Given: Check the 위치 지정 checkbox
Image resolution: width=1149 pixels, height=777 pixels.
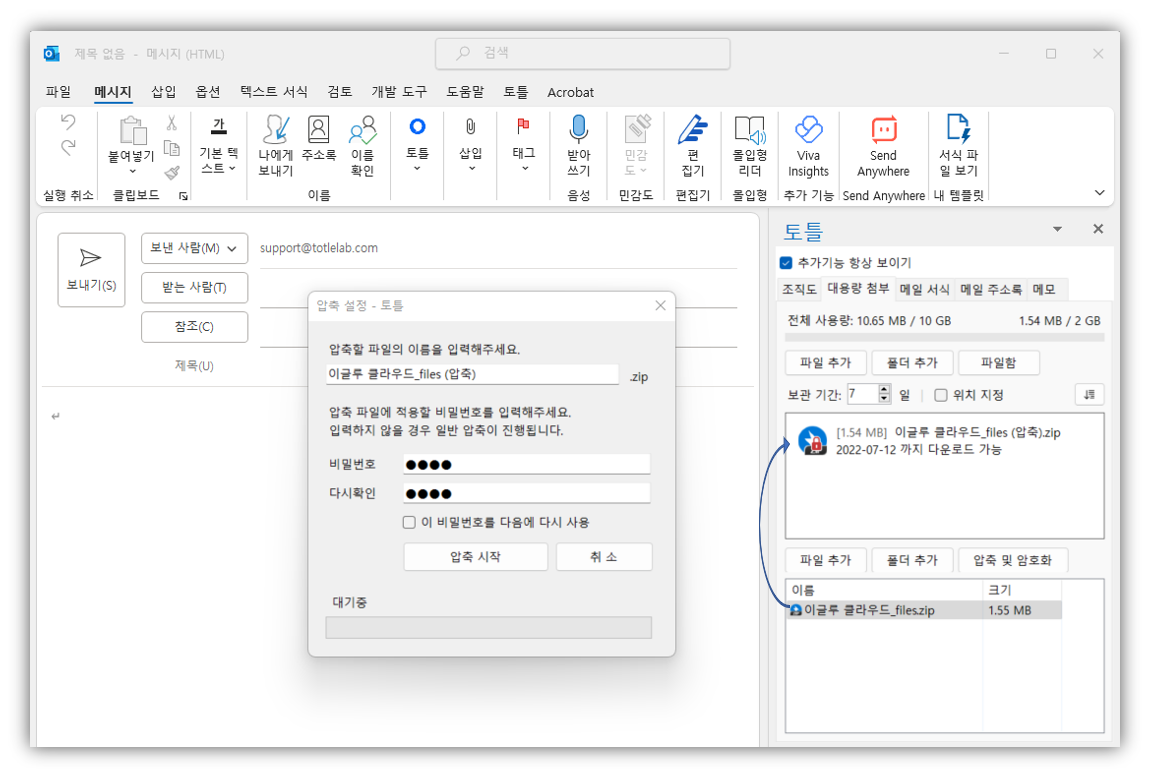Looking at the screenshot, I should click(x=941, y=395).
